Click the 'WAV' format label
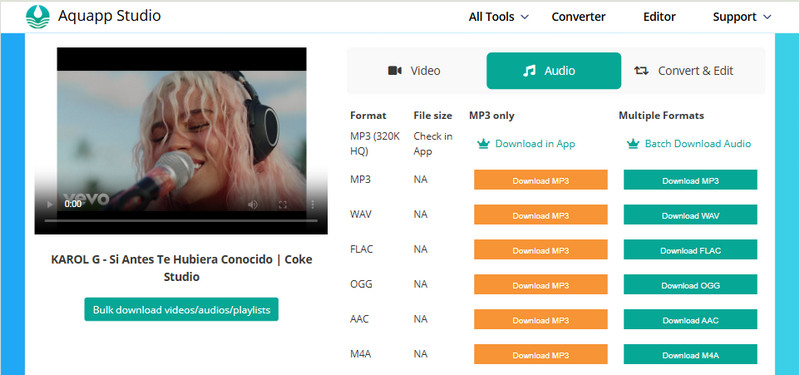The height and width of the screenshot is (375, 800). 361,214
